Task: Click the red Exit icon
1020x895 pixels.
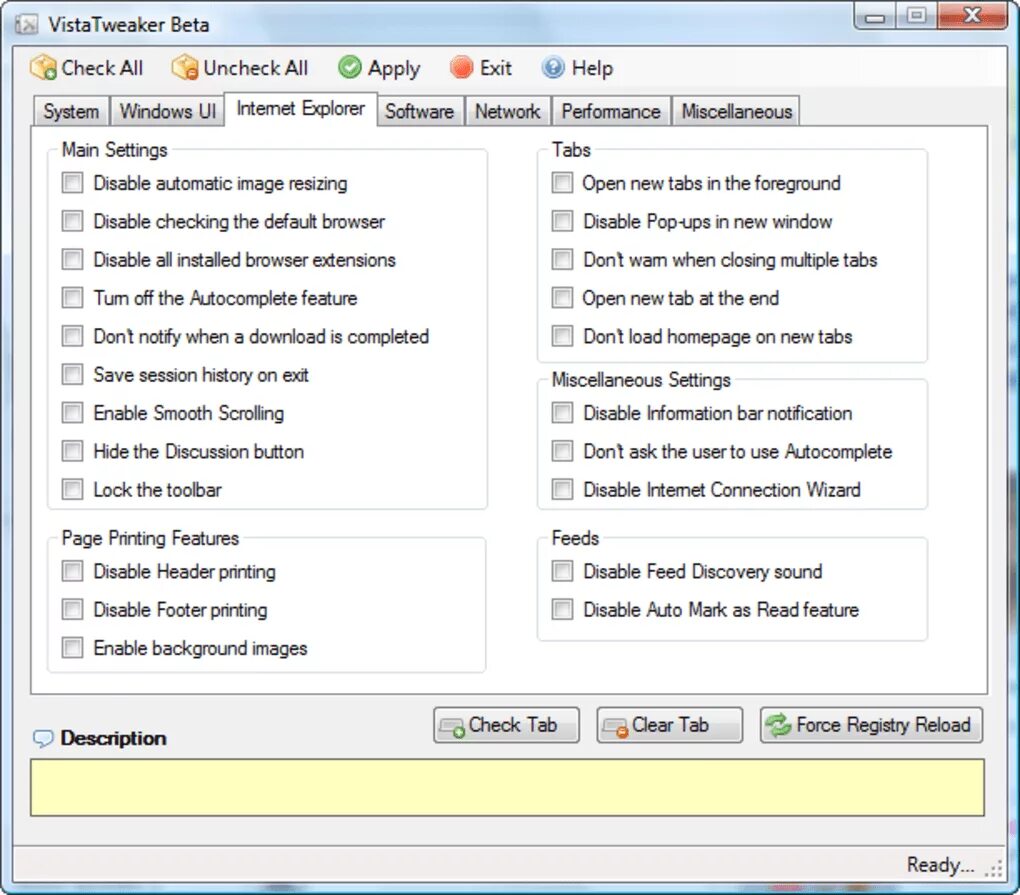Action: (461, 68)
